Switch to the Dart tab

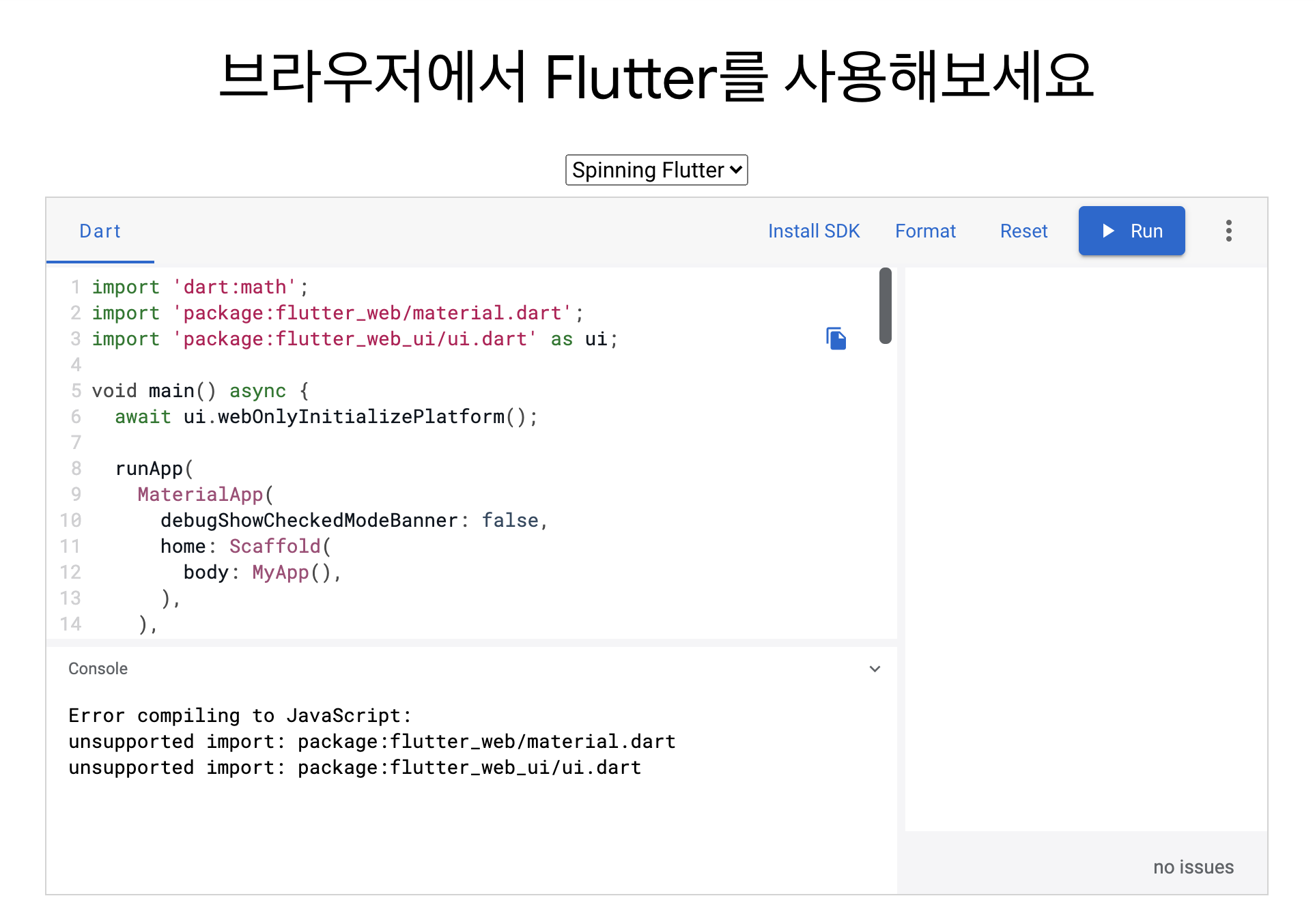coord(100,231)
